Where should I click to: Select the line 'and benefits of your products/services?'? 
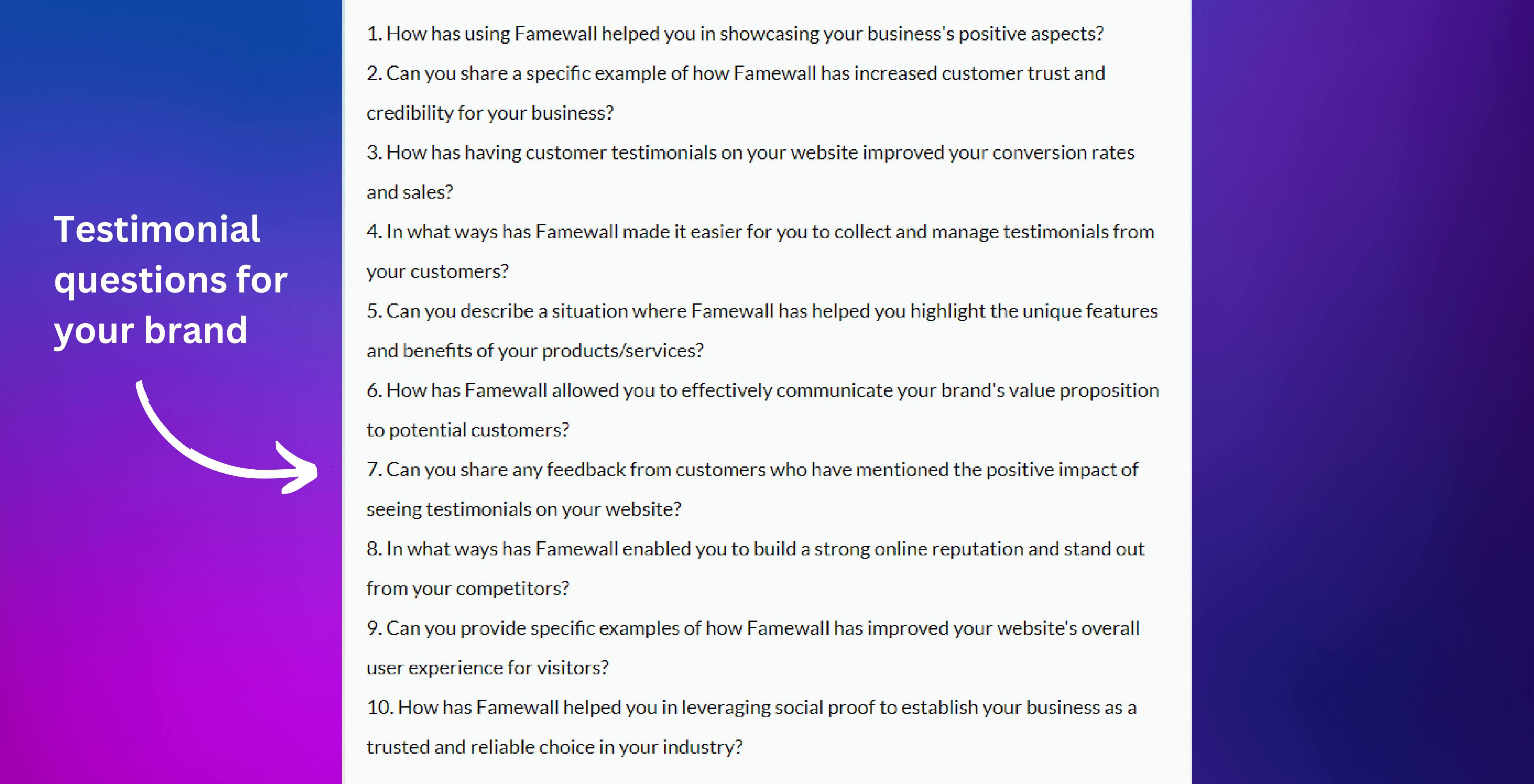tap(535, 351)
